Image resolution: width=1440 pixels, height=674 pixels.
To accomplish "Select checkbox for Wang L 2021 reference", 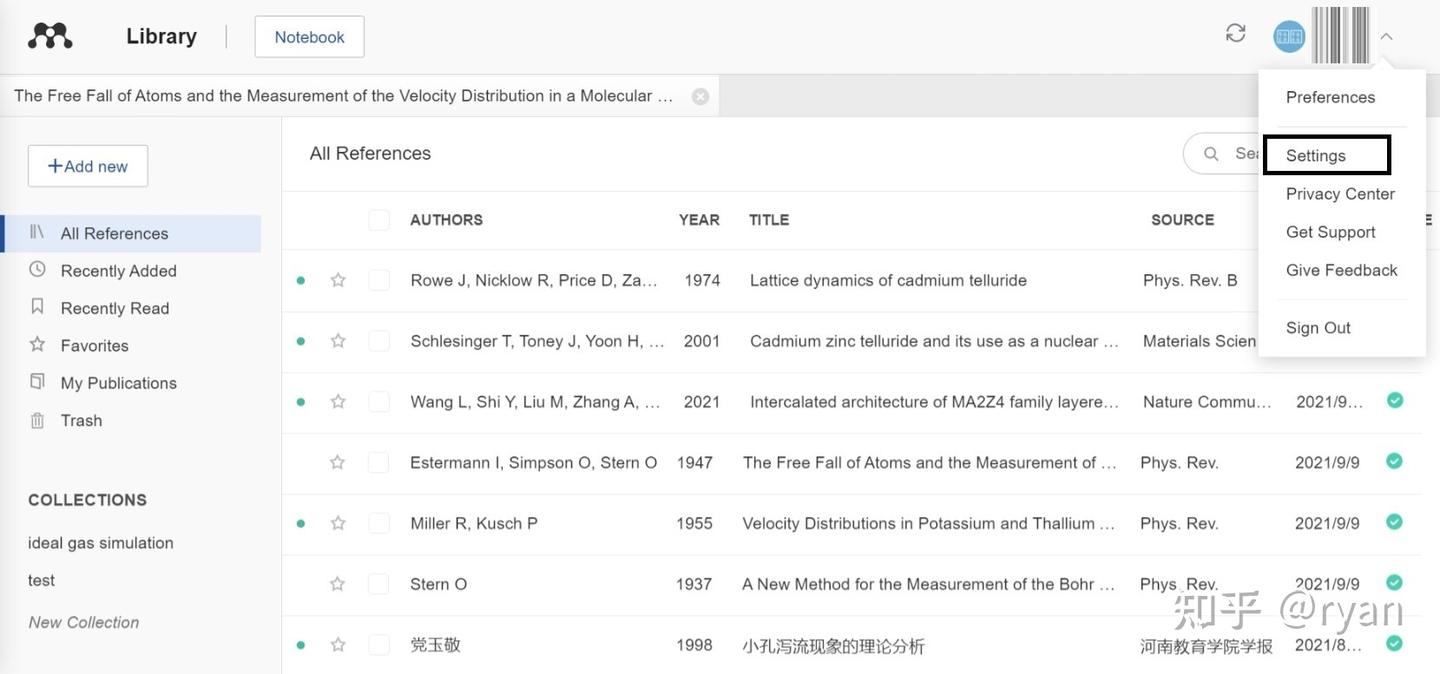I will click(379, 402).
